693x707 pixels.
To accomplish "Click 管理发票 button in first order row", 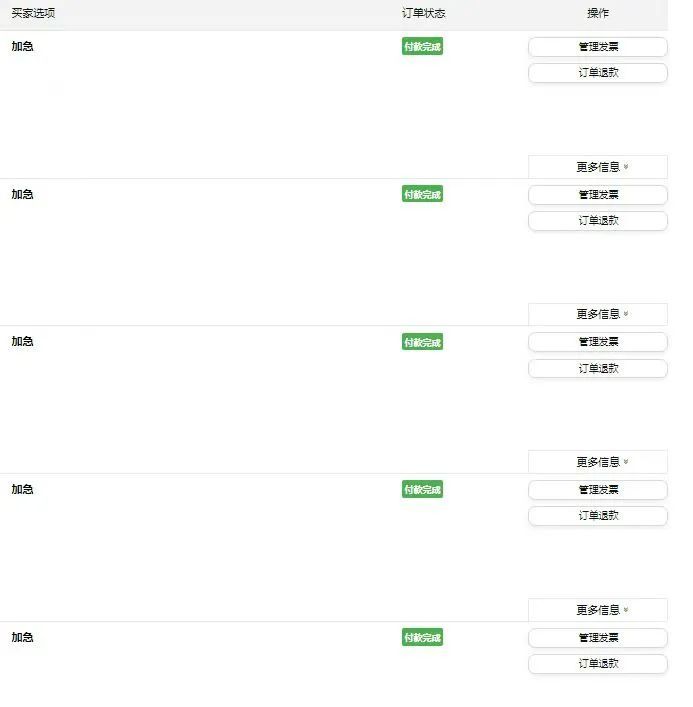I will [597, 47].
